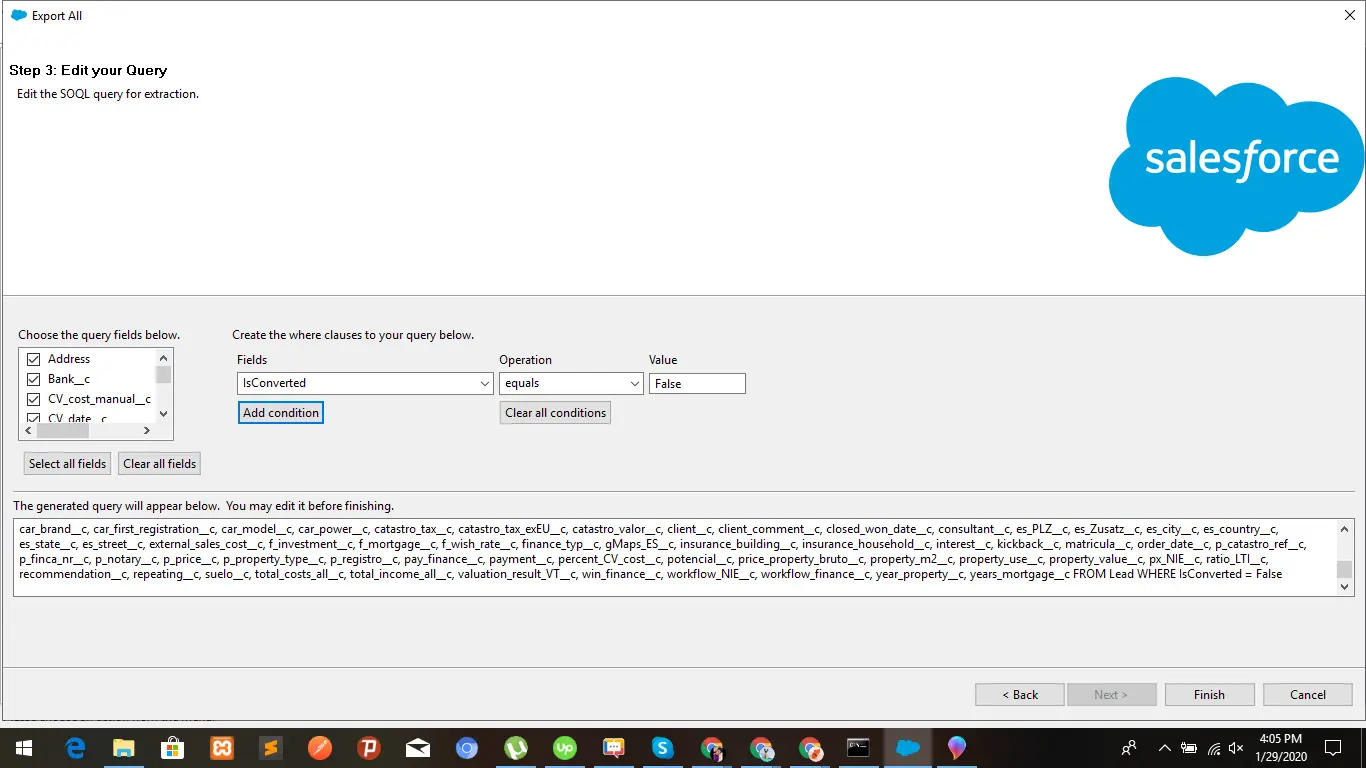Screen dimensions: 1366x768
Task: Edit the False value field
Action: pos(696,383)
